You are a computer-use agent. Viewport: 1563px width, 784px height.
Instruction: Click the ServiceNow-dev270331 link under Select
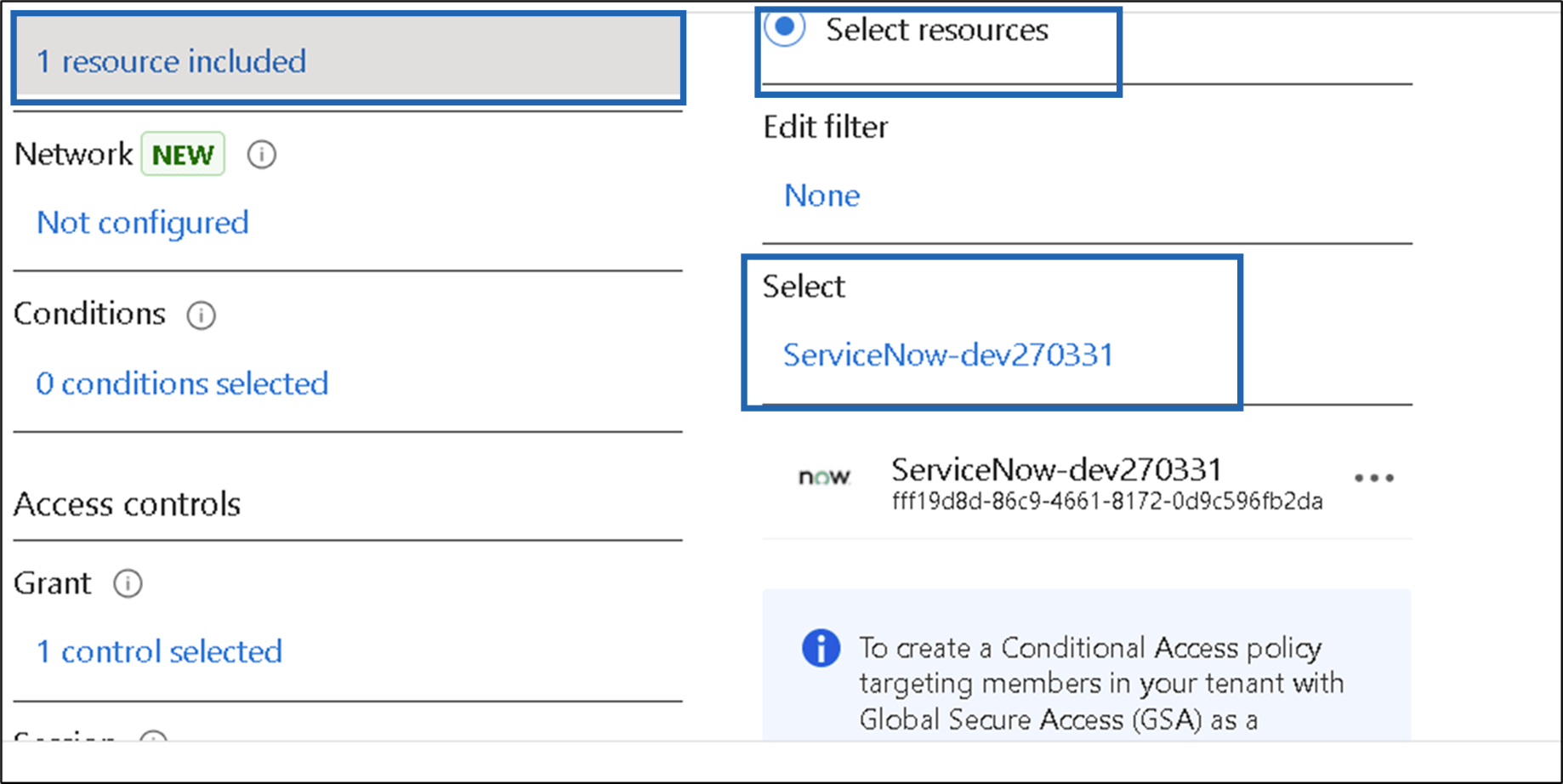click(948, 355)
